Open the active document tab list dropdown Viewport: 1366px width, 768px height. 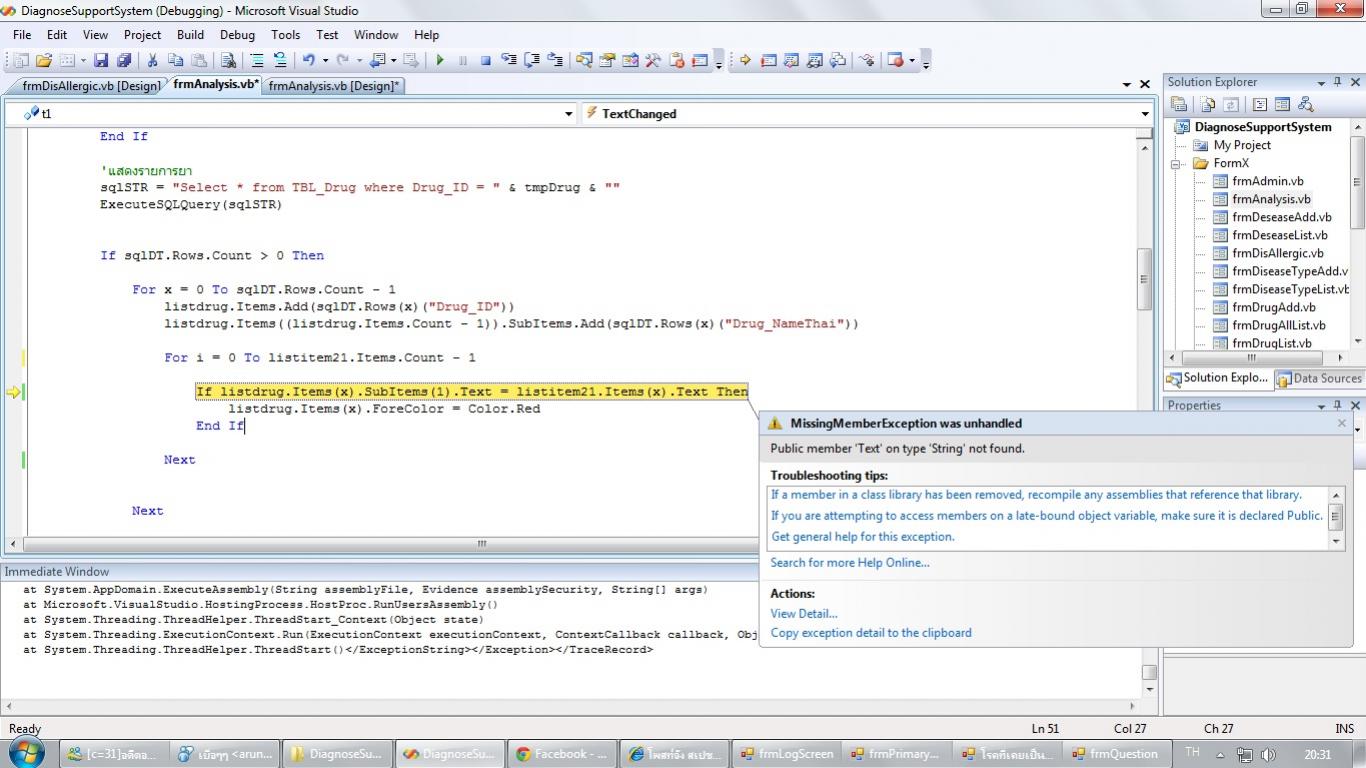tap(1127, 85)
